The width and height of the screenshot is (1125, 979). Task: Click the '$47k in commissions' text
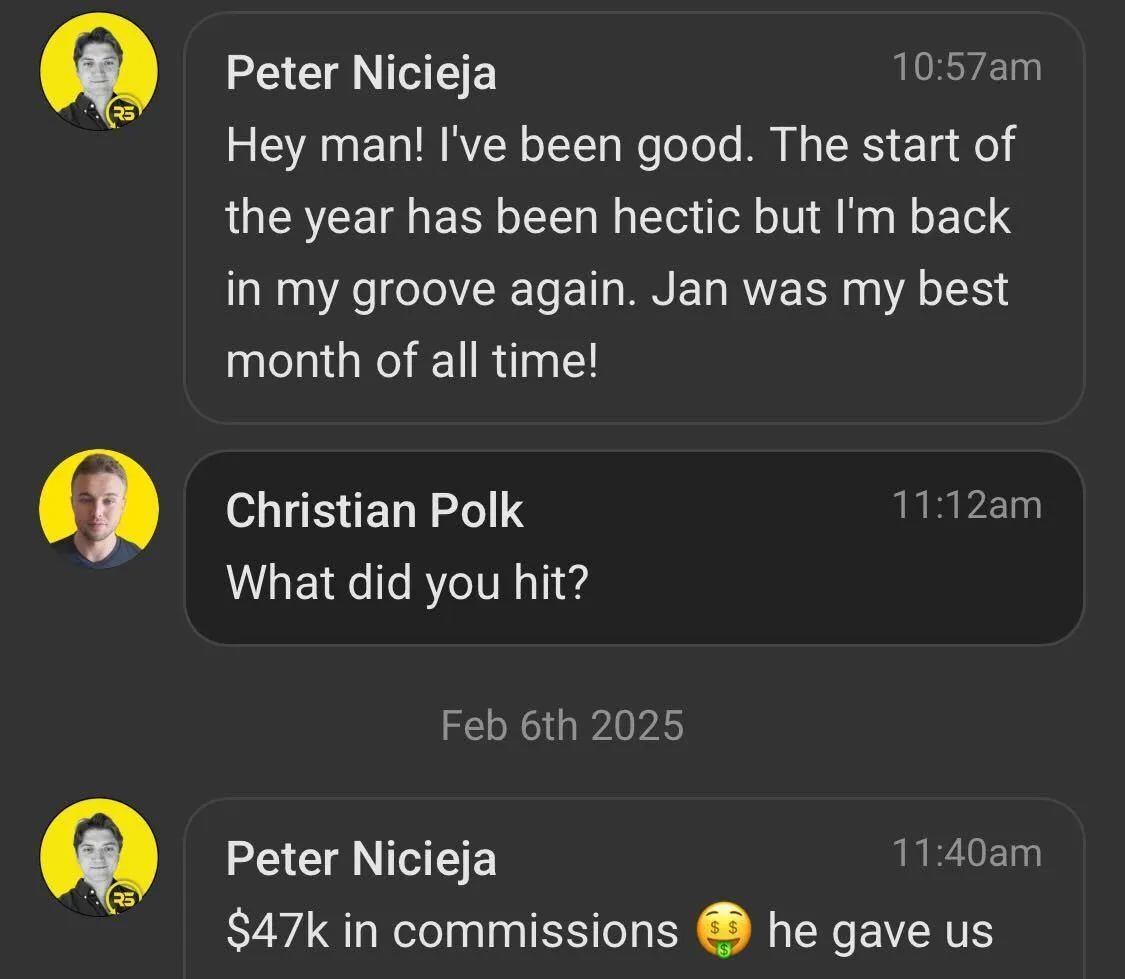pyautogui.click(x=452, y=931)
